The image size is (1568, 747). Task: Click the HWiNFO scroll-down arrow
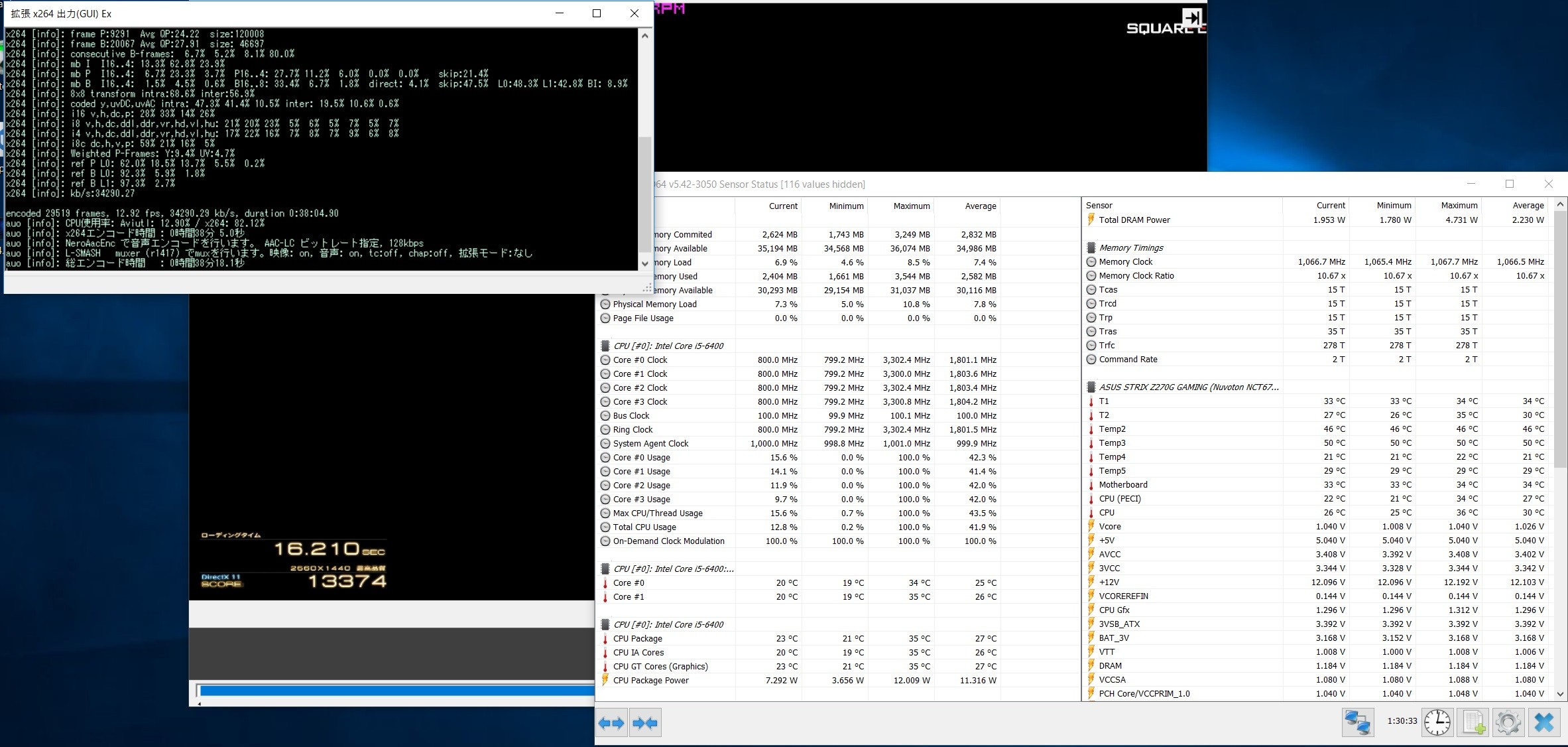click(x=1560, y=694)
